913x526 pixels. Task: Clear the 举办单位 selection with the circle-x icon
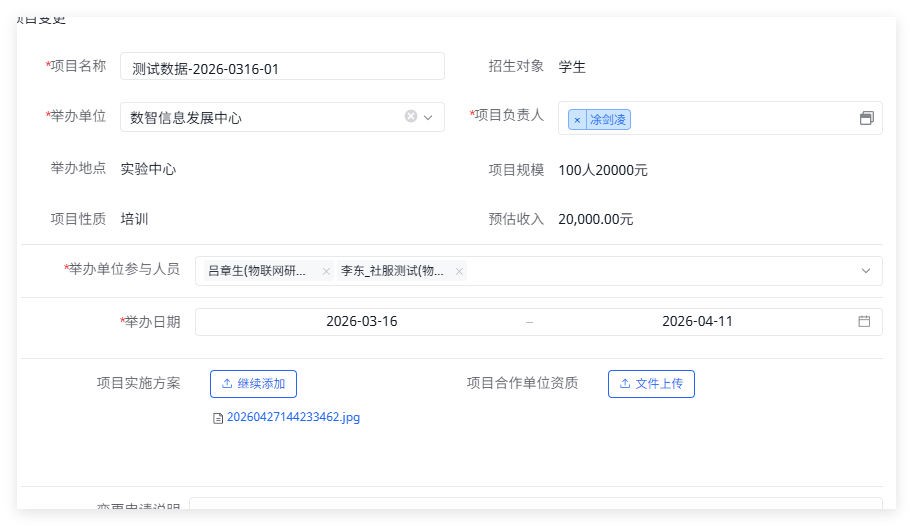[x=411, y=117]
